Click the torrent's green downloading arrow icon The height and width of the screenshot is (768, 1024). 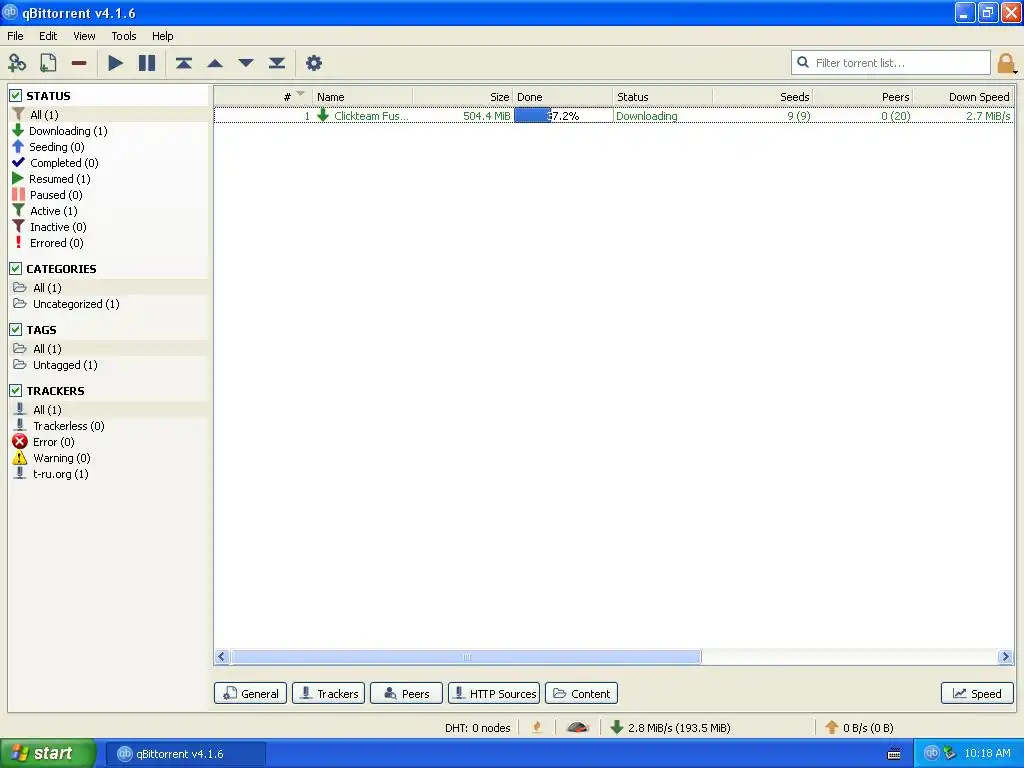point(323,116)
